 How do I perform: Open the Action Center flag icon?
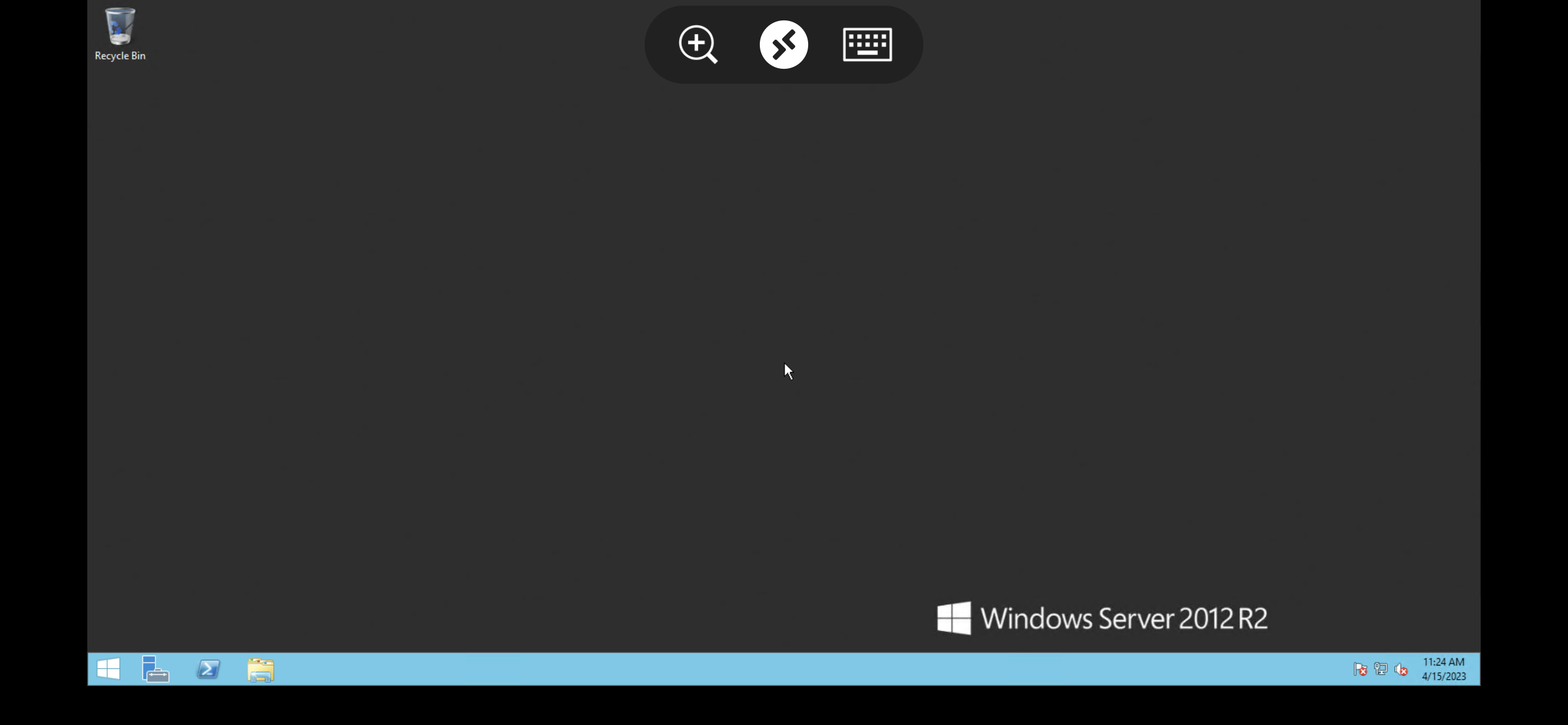point(1360,669)
